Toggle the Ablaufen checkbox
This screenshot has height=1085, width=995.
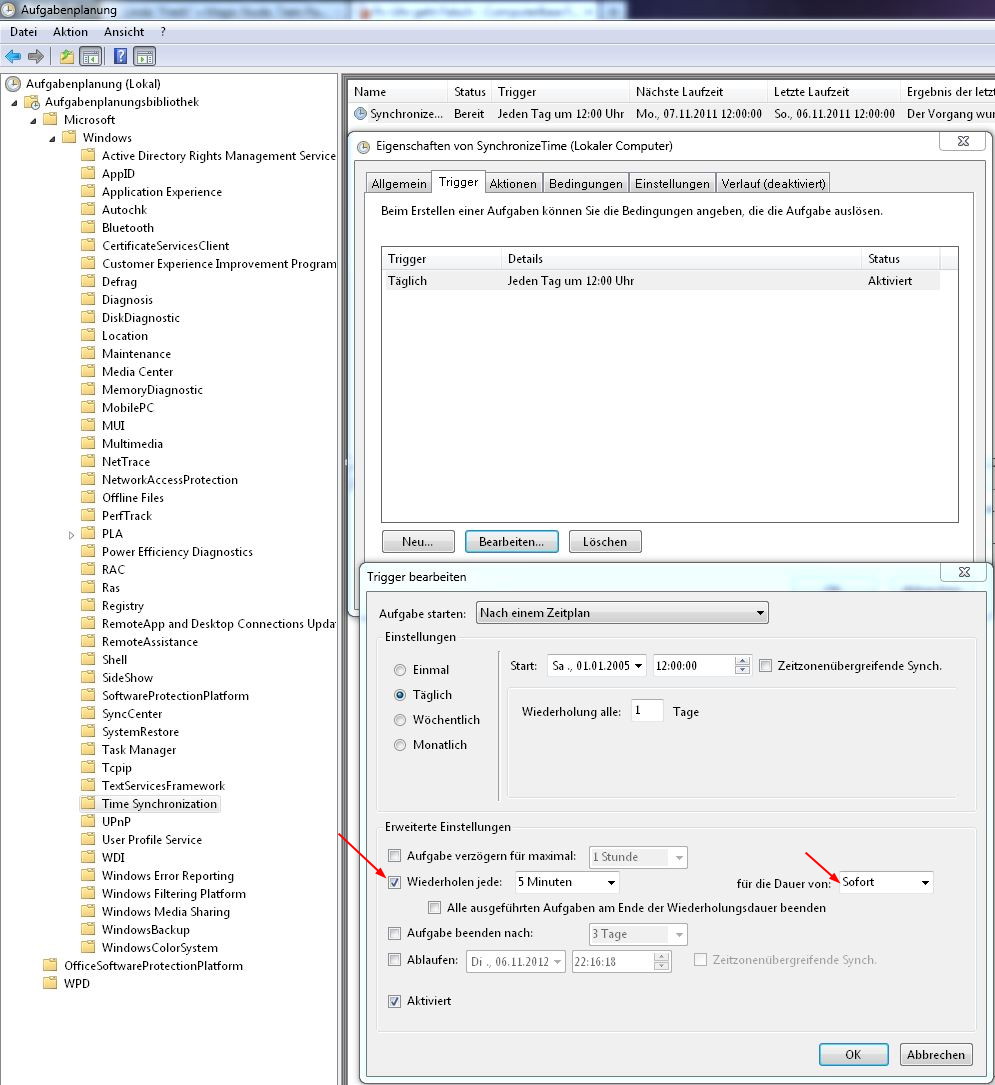394,960
